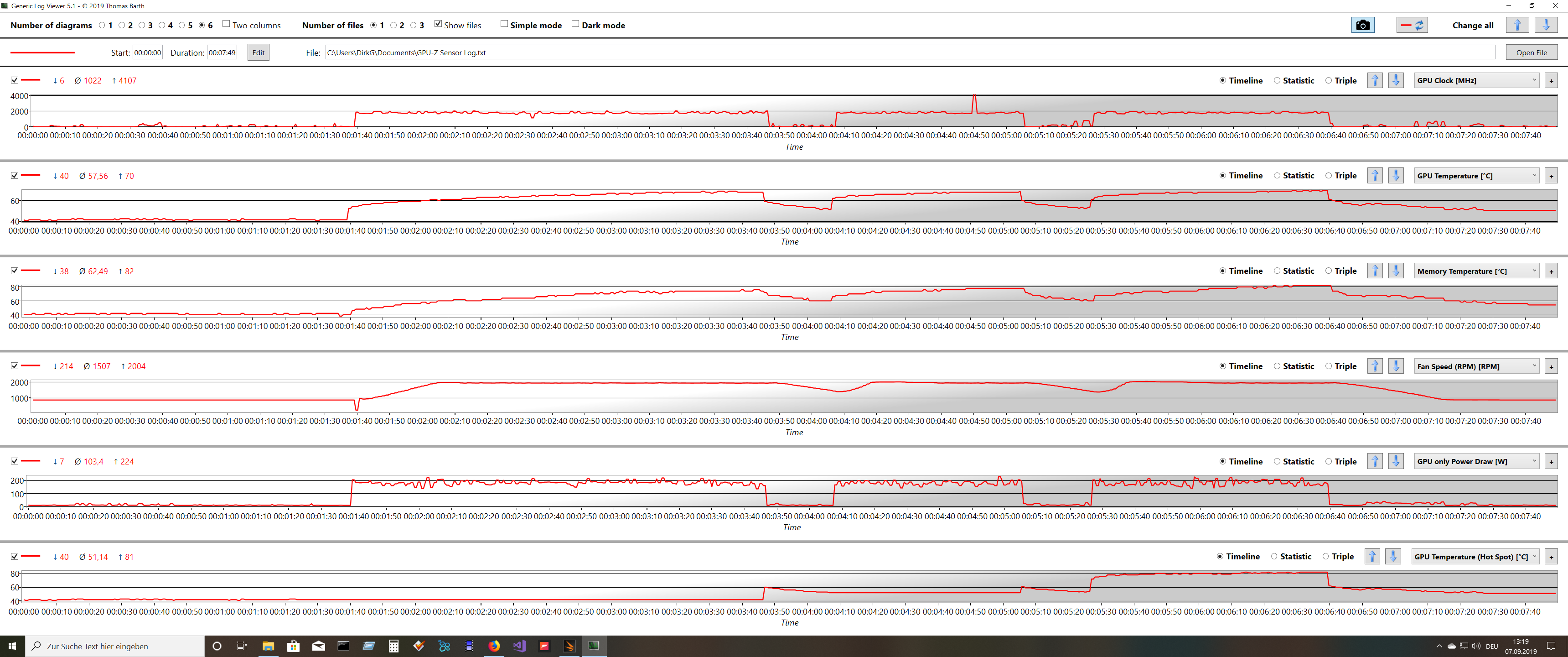Open the GPU Clock [MHz] dropdown
The width and height of the screenshot is (1568, 657).
coord(1475,80)
